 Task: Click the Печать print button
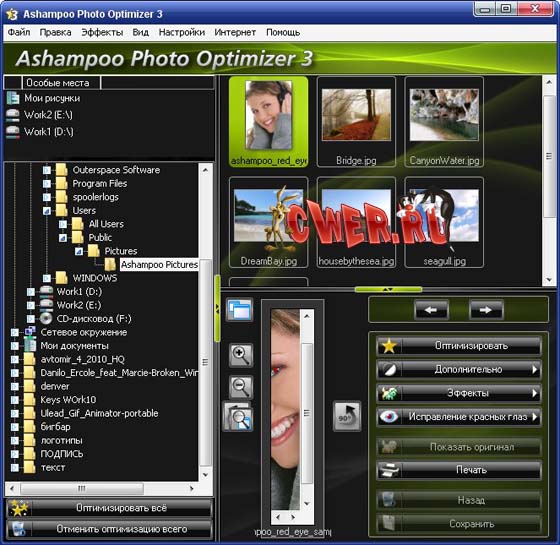(x=459, y=470)
